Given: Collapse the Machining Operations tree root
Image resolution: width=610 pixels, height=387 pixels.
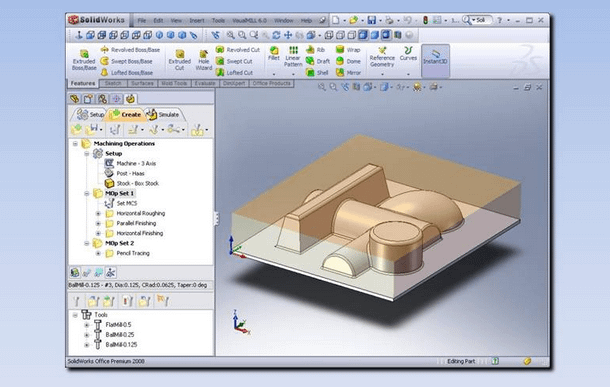Looking at the screenshot, I should 75,144.
